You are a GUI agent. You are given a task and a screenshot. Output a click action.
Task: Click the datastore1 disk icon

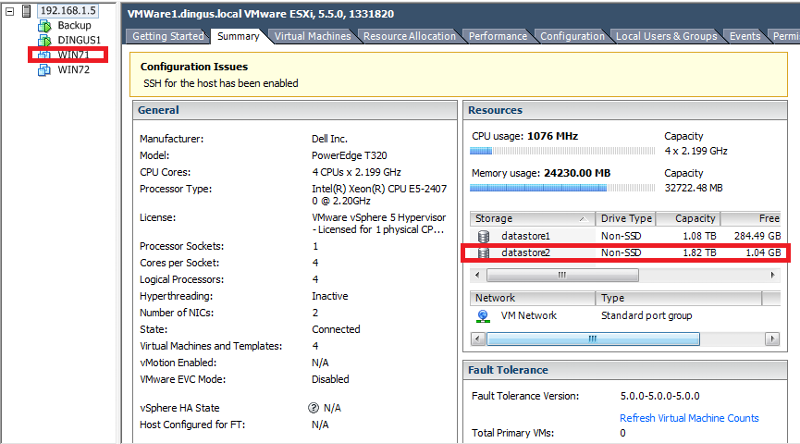(483, 236)
